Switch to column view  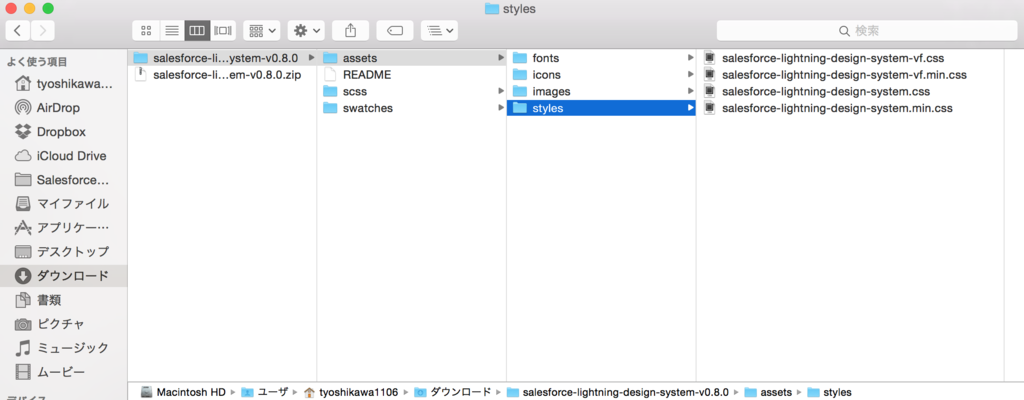coord(197,30)
